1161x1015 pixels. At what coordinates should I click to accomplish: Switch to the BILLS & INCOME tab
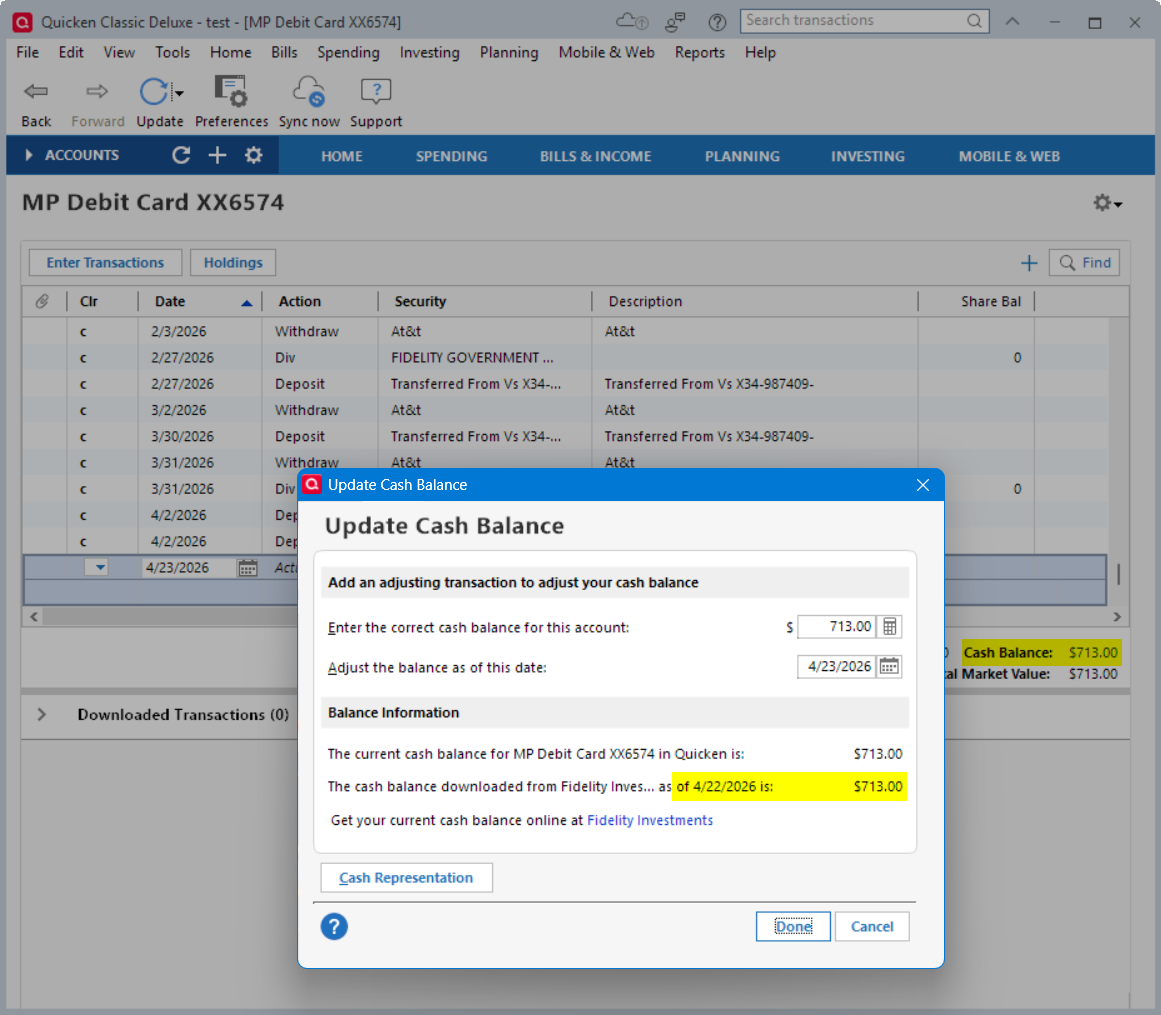pos(595,156)
